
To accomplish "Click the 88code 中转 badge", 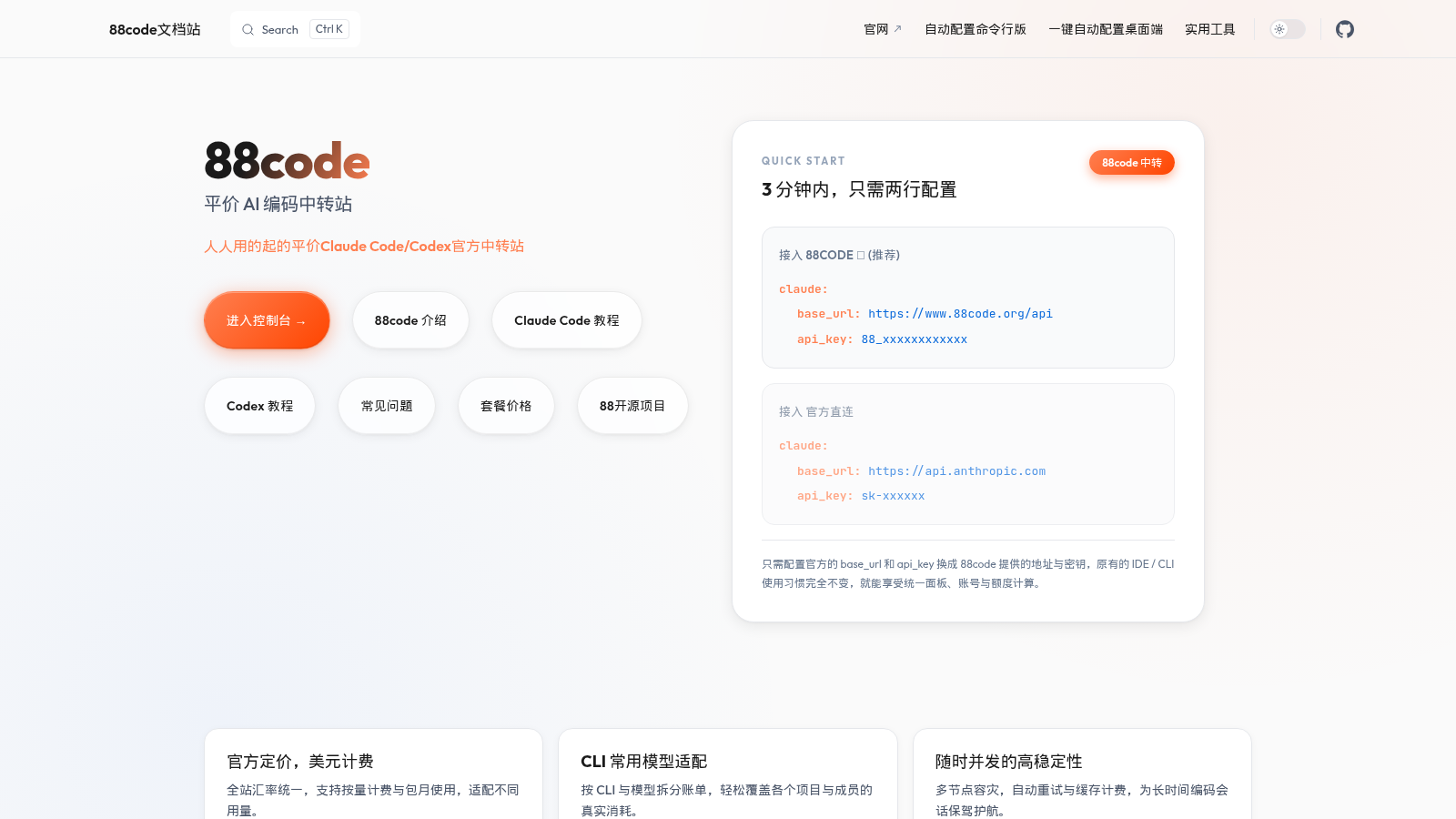I will click(1131, 162).
